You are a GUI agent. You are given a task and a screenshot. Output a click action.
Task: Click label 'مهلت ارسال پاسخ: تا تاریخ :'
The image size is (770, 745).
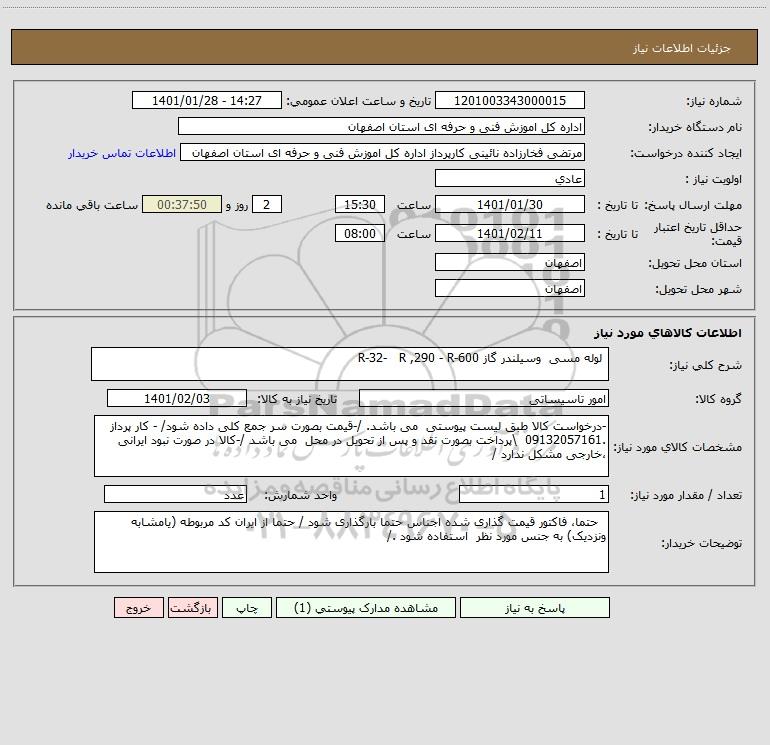point(670,205)
